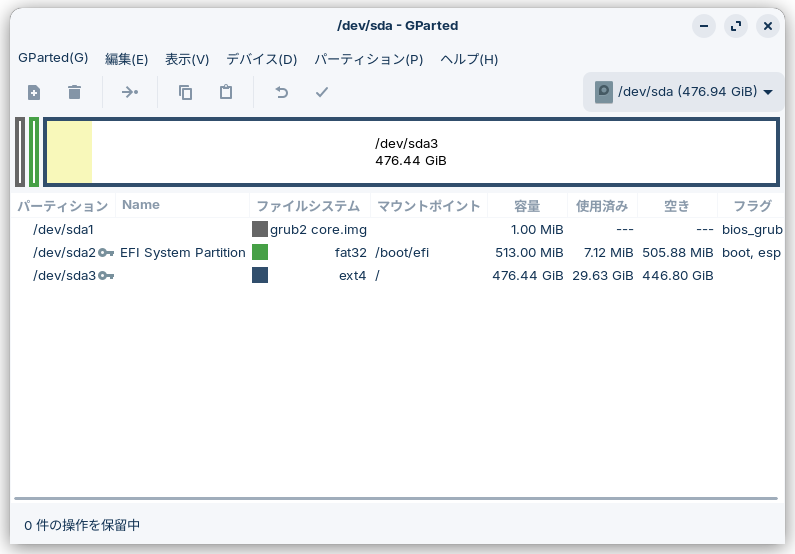795x554 pixels.
Task: Click the gray grub2 core.img color swatch
Action: pyautogui.click(x=260, y=229)
